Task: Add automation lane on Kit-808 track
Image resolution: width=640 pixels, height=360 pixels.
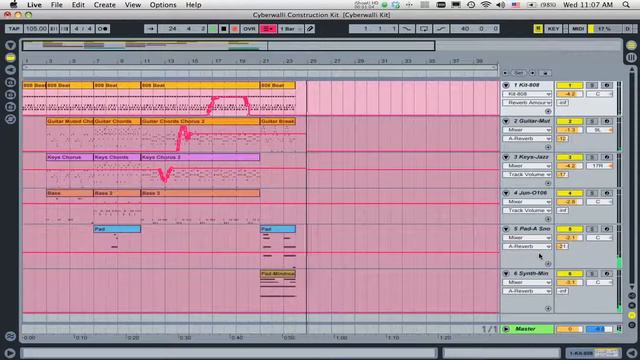Action: pyautogui.click(x=548, y=111)
